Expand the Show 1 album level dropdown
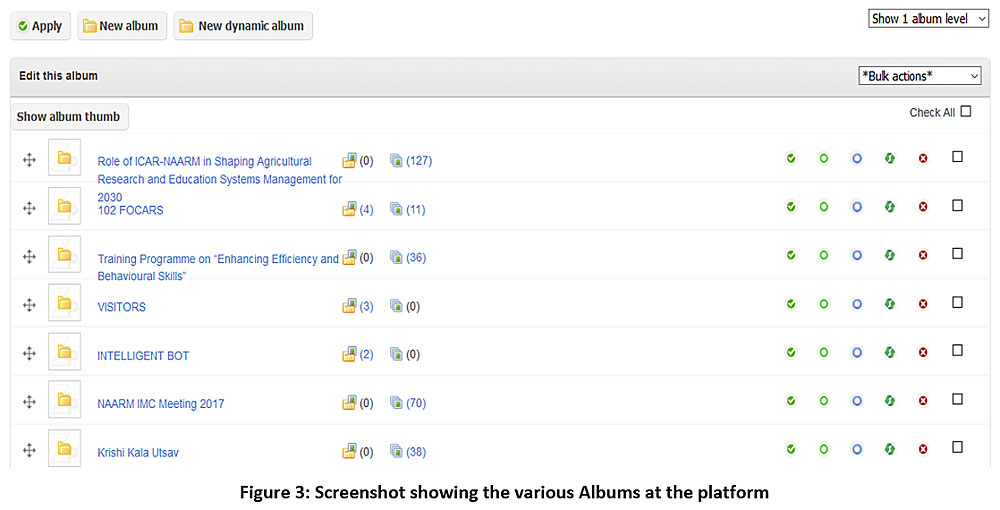Viewport: 1000px width, 510px height. pyautogui.click(x=929, y=18)
